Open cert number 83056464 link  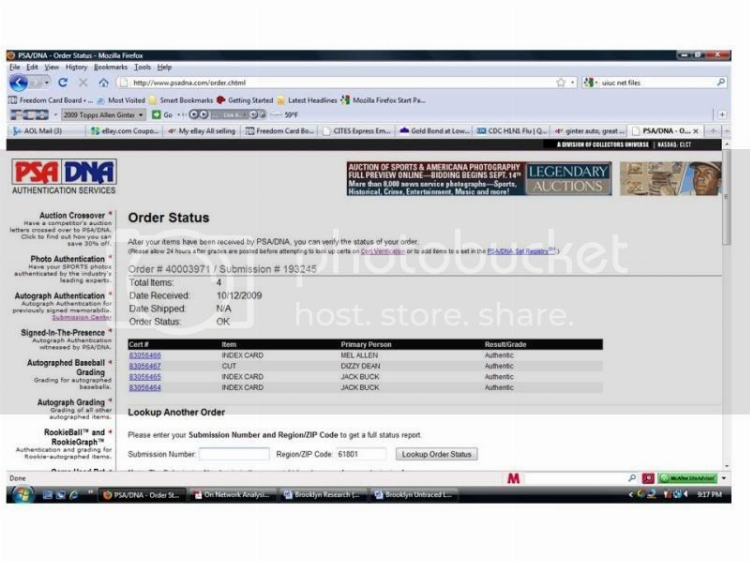pos(145,387)
